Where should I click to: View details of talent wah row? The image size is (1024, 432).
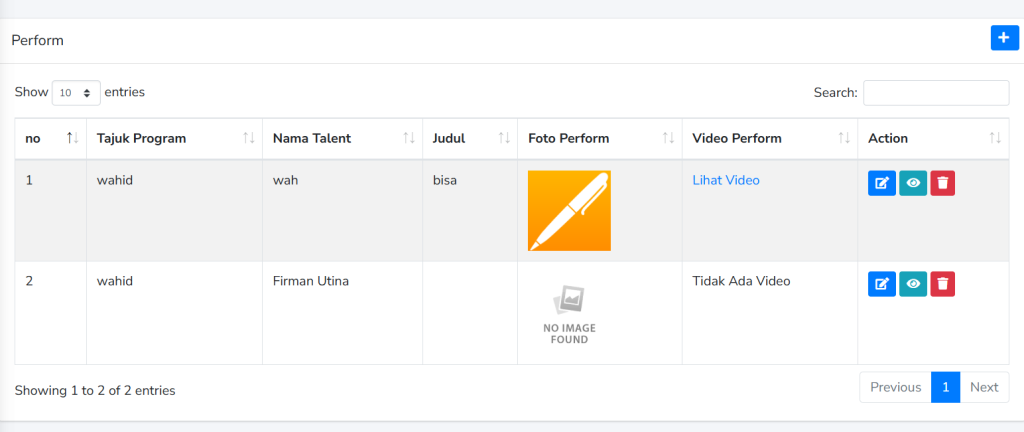pyautogui.click(x=912, y=183)
